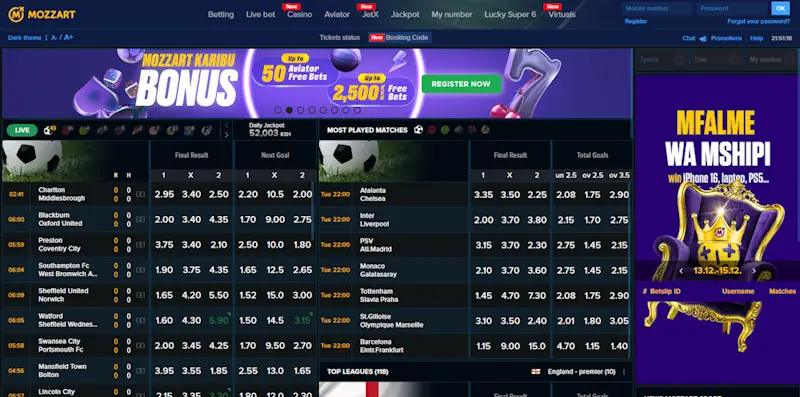
Task: Click the Register link
Action: 636,21
